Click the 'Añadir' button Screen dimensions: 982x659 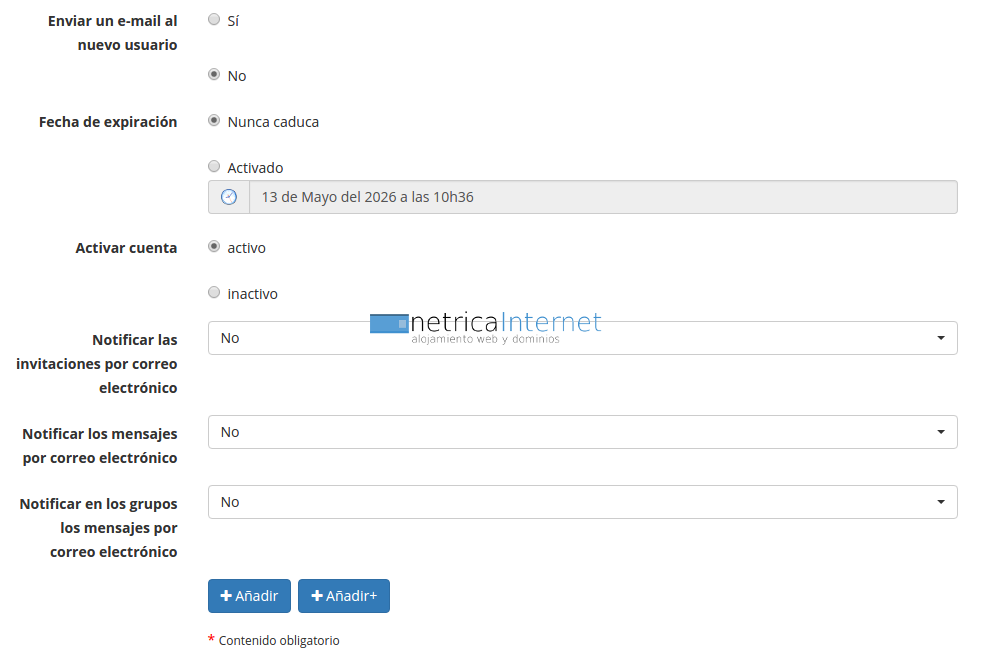point(249,596)
